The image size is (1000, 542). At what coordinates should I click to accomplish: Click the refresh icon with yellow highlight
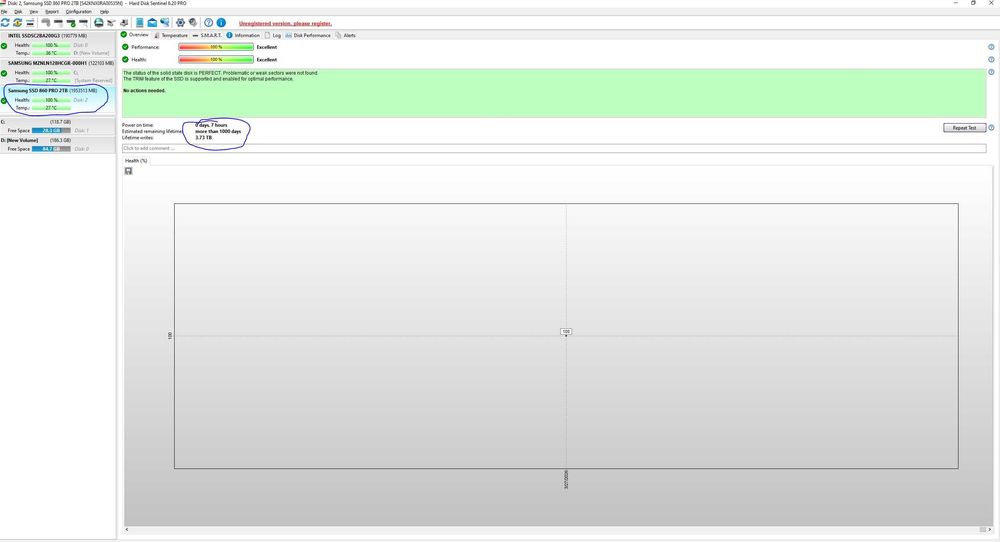[x=17, y=22]
